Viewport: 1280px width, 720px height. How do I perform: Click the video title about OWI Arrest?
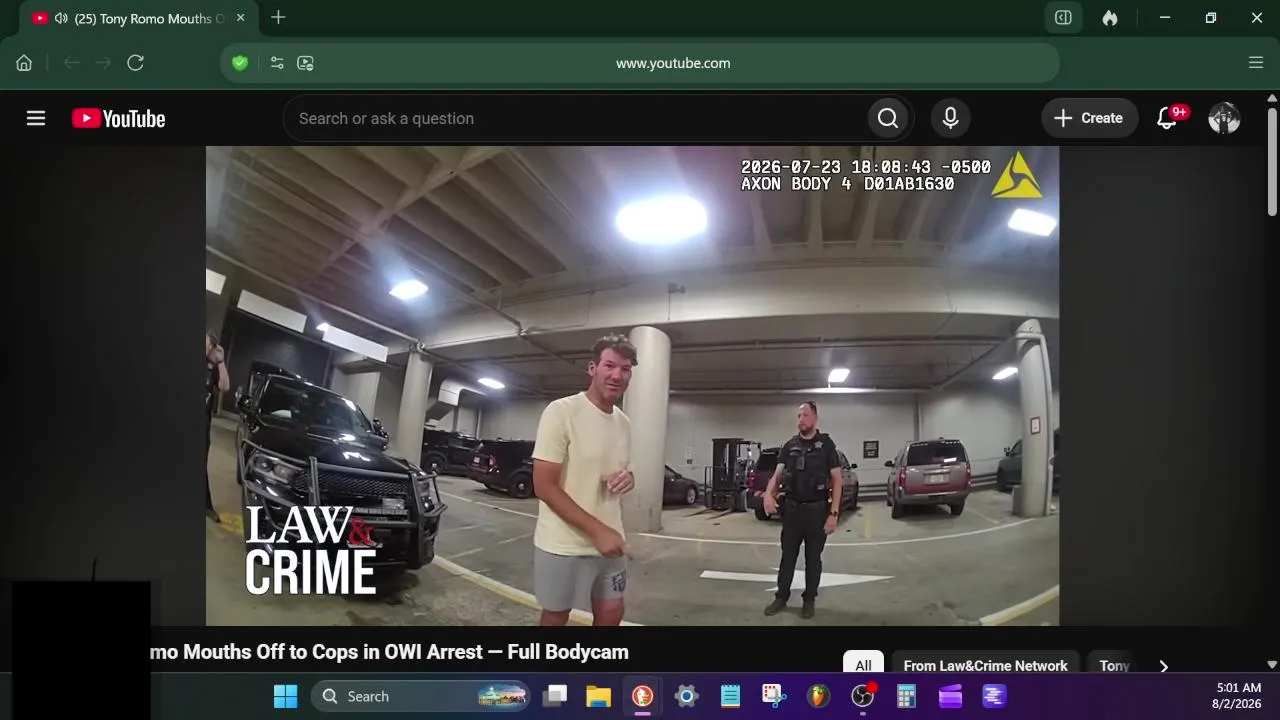[x=389, y=652]
